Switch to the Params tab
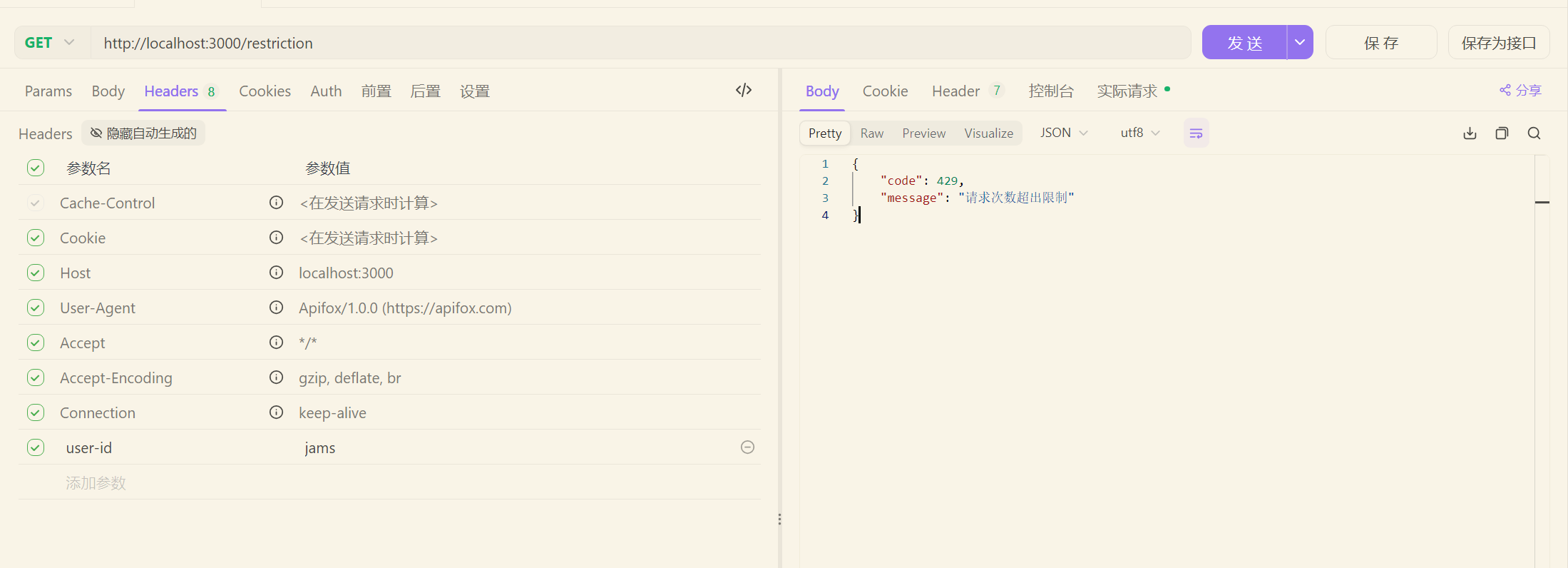 pos(48,91)
